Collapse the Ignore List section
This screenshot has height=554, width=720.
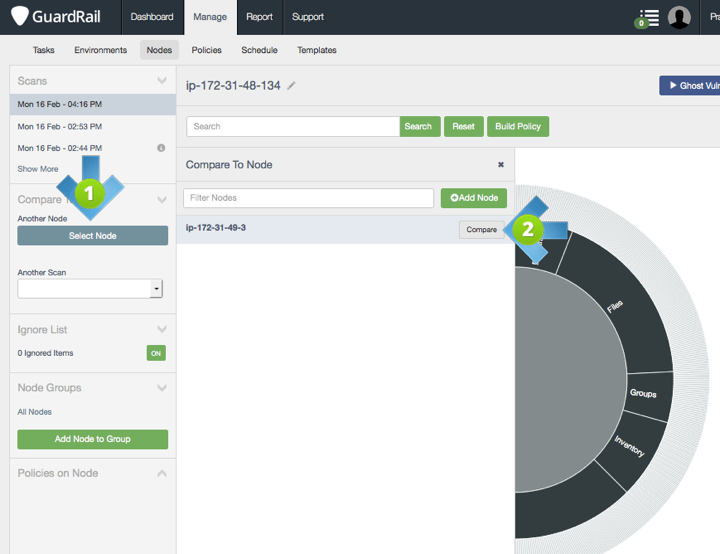162,329
